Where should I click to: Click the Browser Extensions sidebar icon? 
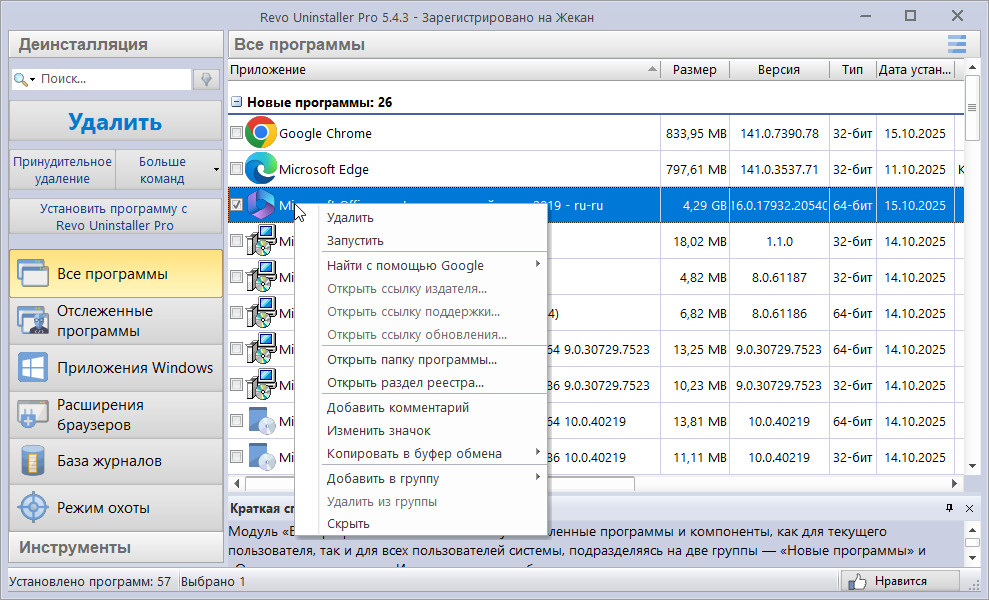(33, 415)
